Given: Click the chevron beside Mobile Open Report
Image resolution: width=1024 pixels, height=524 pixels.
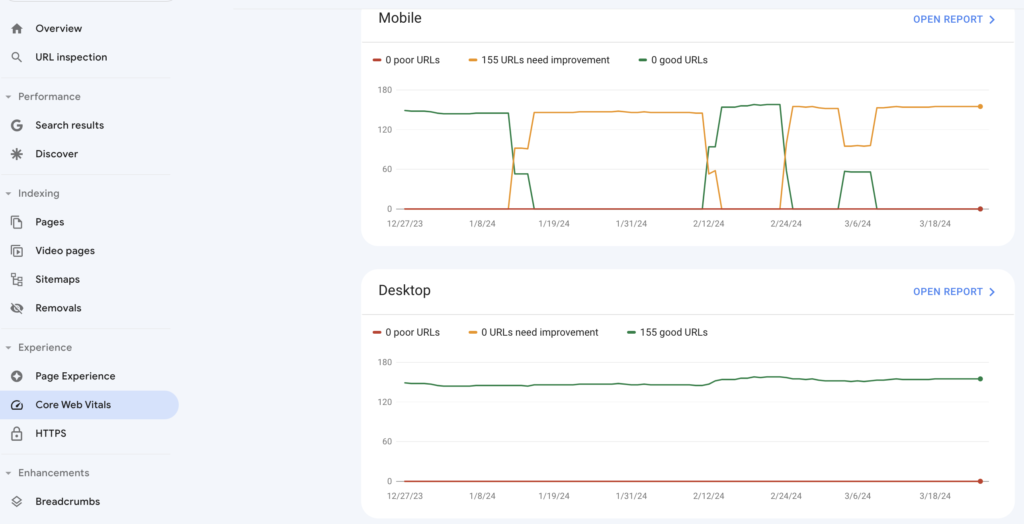Looking at the screenshot, I should pyautogui.click(x=992, y=20).
